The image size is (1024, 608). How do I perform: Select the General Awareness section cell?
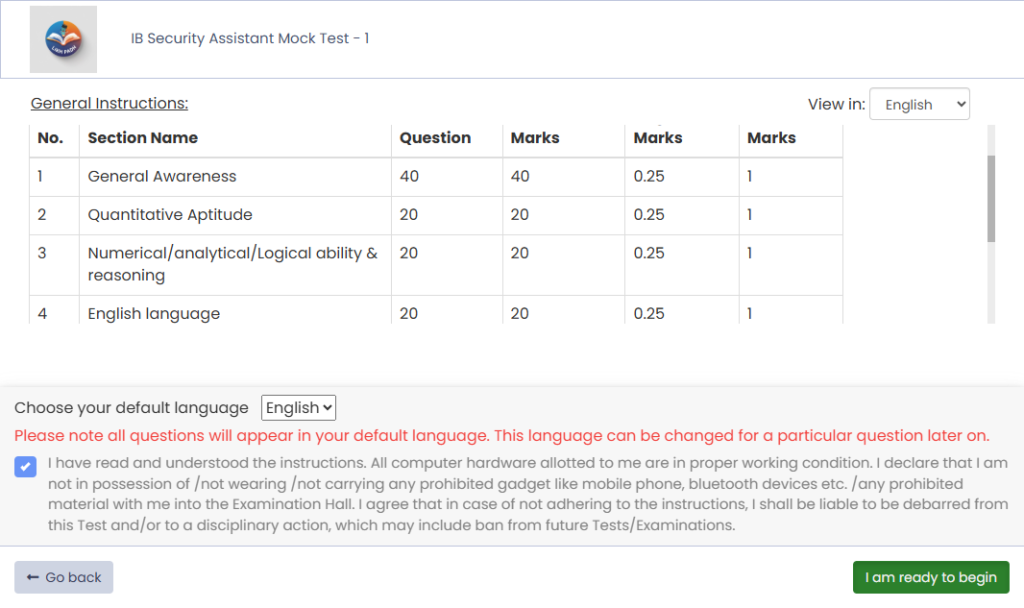click(x=162, y=177)
